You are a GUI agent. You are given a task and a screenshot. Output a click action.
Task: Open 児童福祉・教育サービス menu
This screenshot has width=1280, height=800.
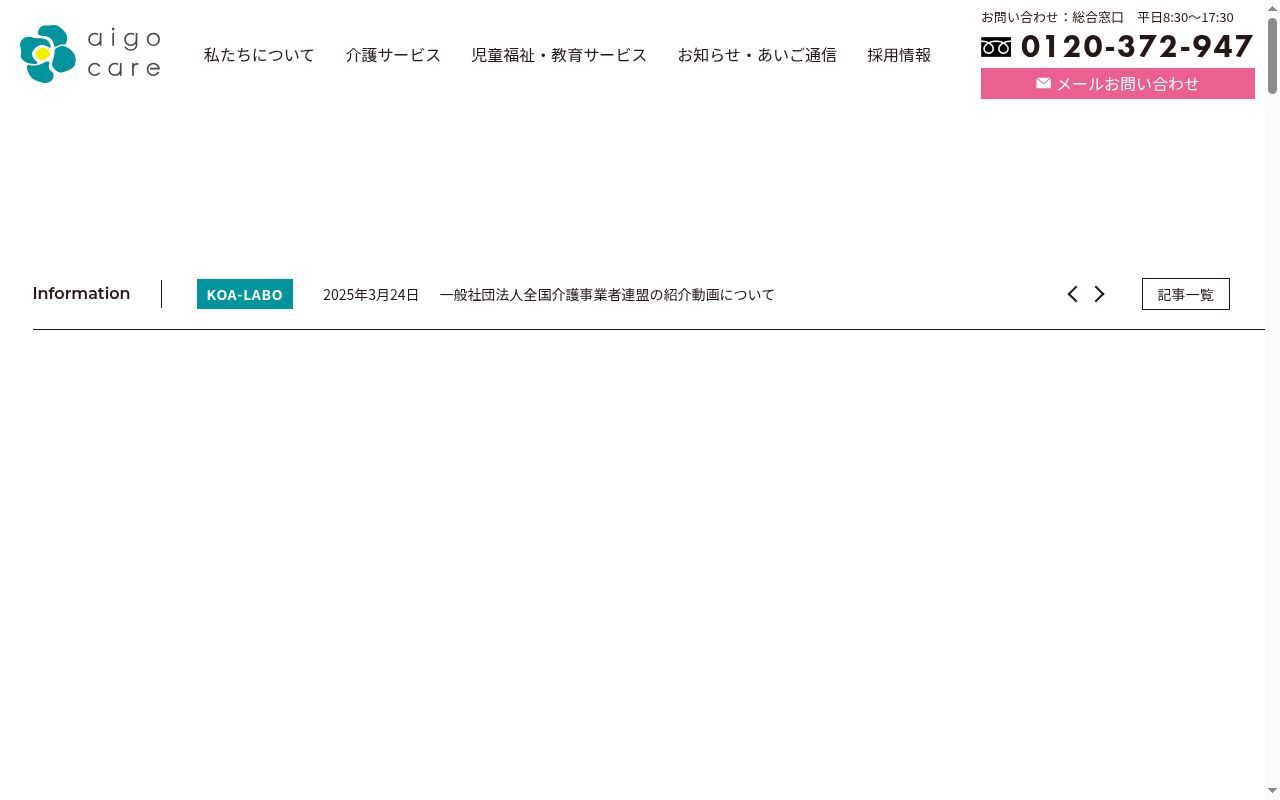(559, 55)
